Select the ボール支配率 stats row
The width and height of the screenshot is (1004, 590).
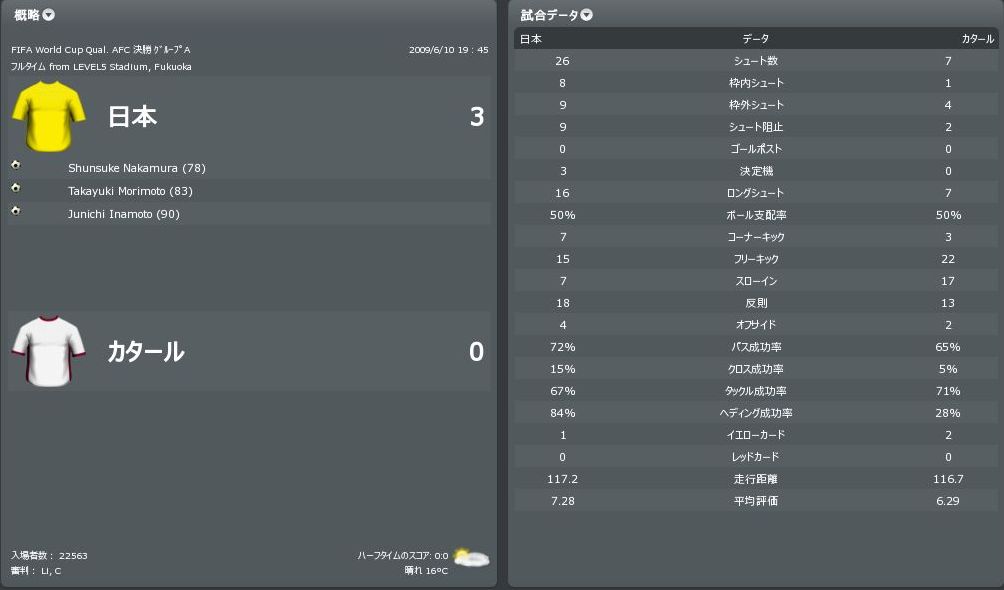(755, 215)
